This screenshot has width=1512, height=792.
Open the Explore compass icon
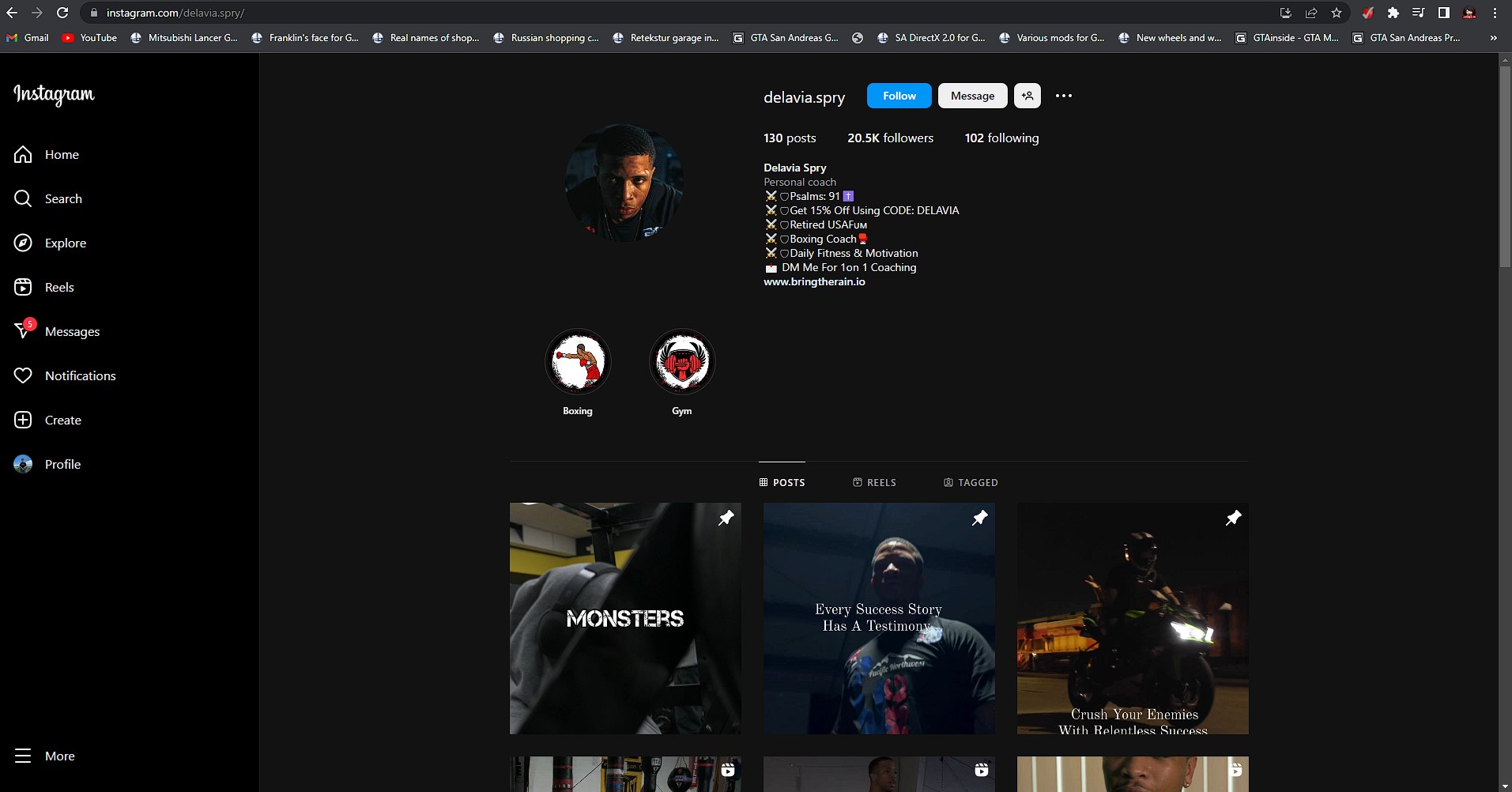24,243
